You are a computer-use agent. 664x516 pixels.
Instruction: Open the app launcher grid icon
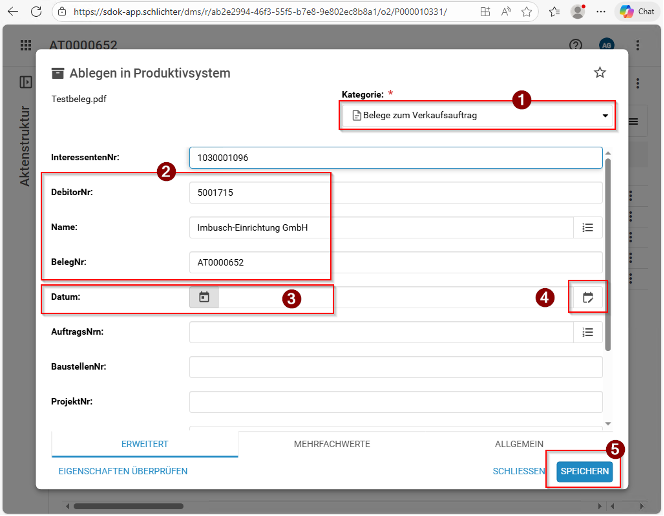click(26, 45)
